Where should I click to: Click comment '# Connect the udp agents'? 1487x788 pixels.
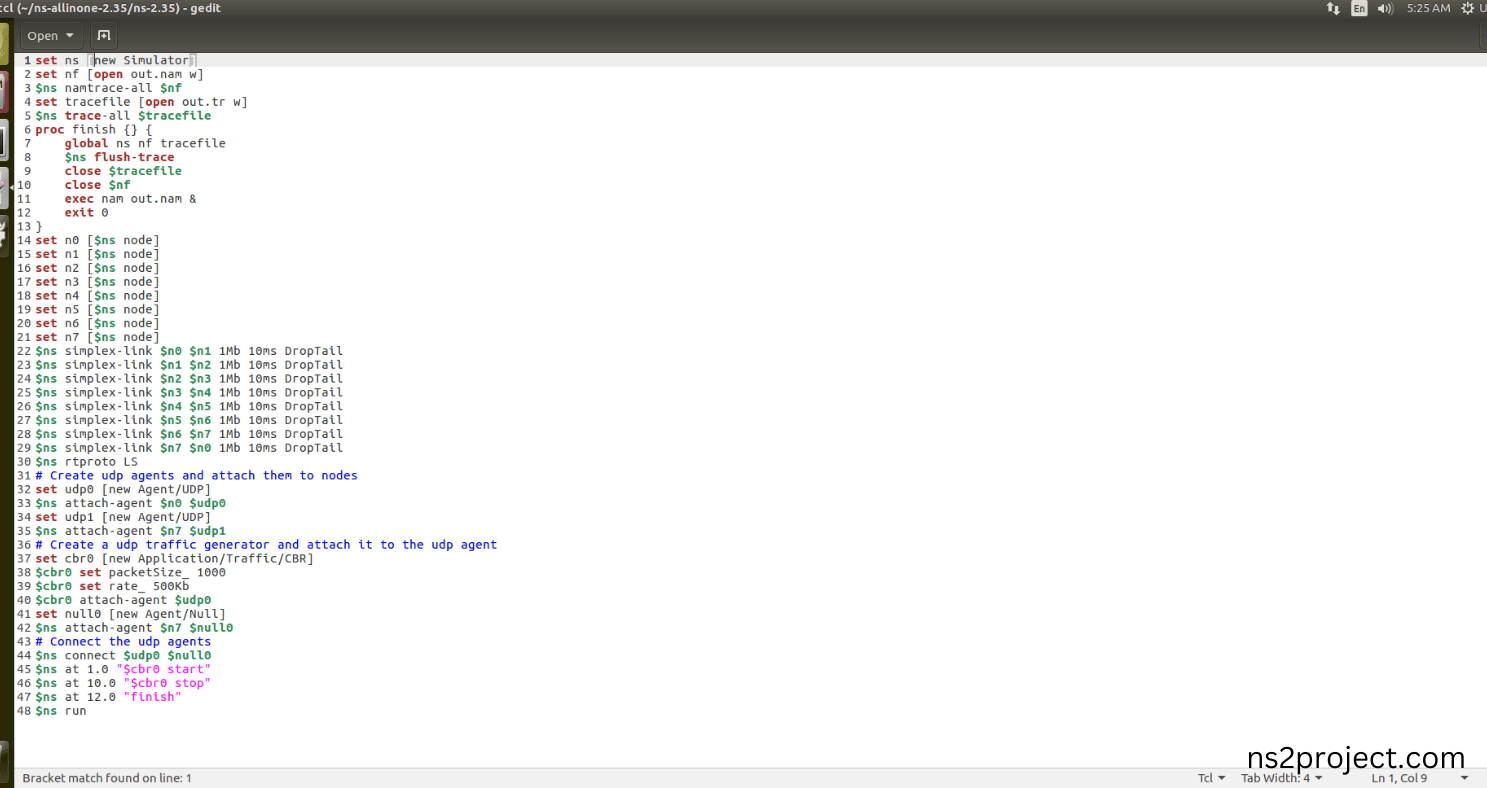pyautogui.click(x=123, y=642)
